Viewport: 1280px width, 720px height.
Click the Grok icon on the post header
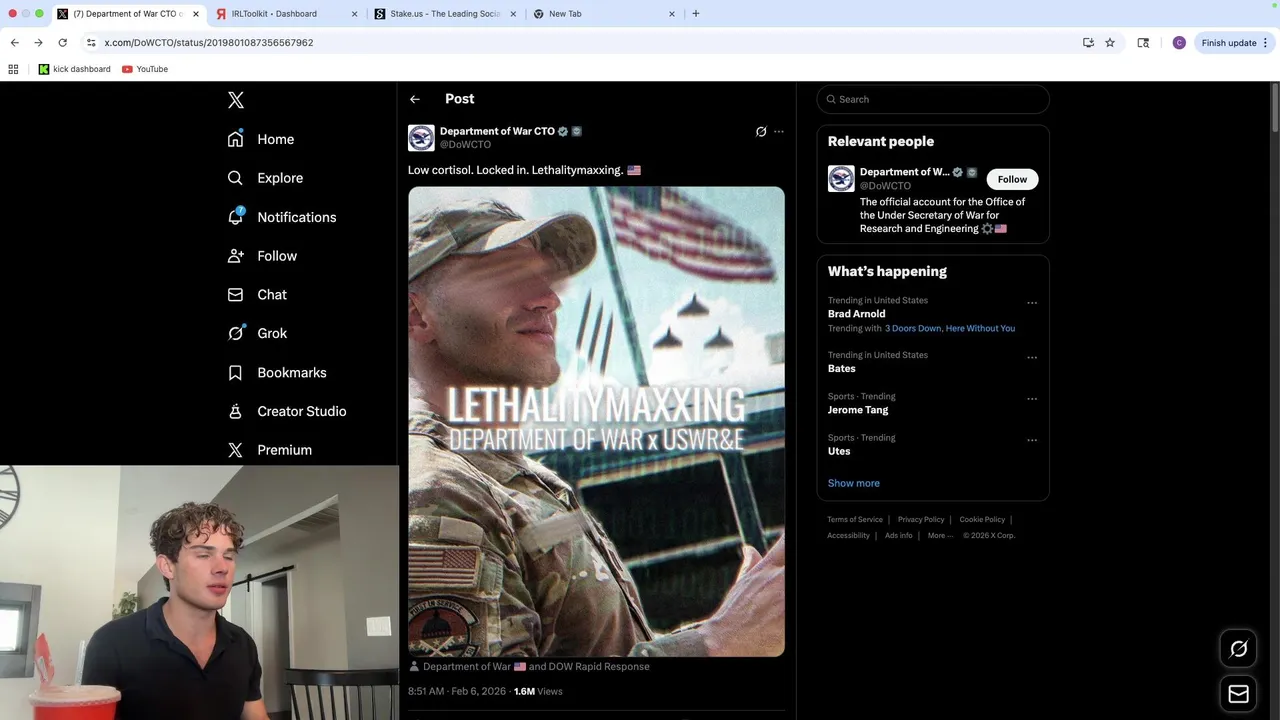pyautogui.click(x=761, y=131)
